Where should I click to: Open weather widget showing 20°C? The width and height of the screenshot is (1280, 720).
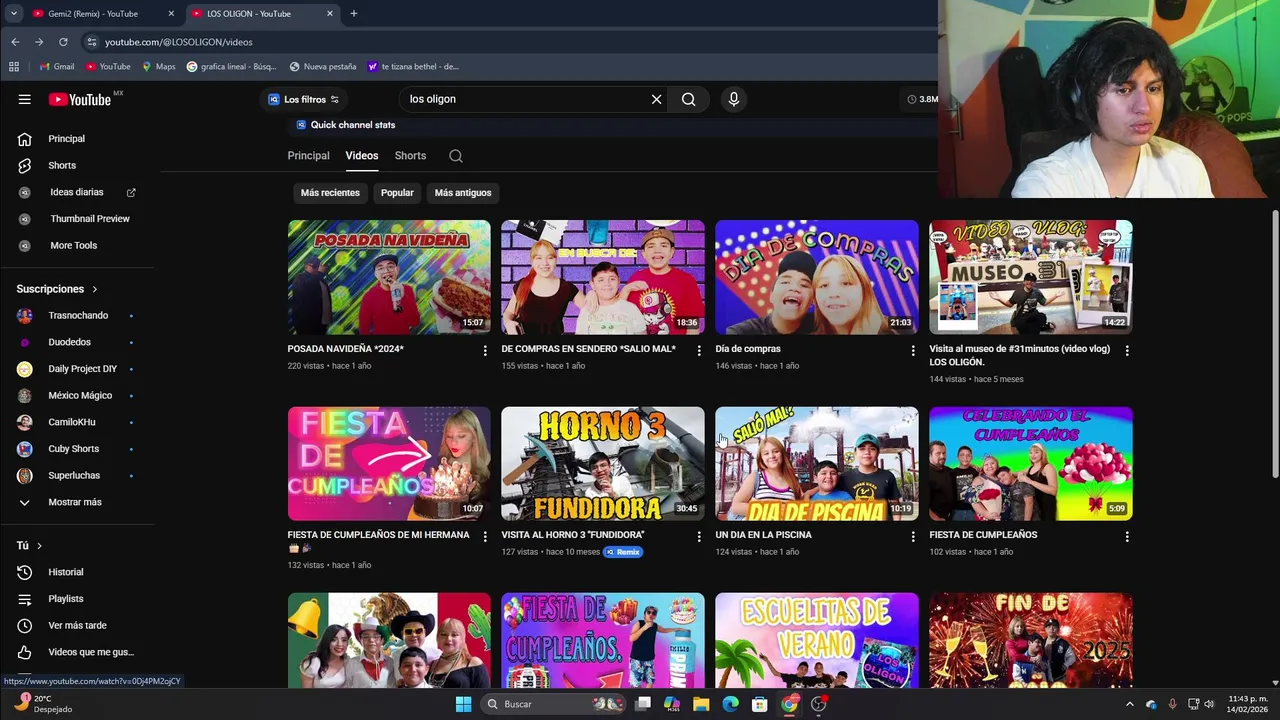42,704
